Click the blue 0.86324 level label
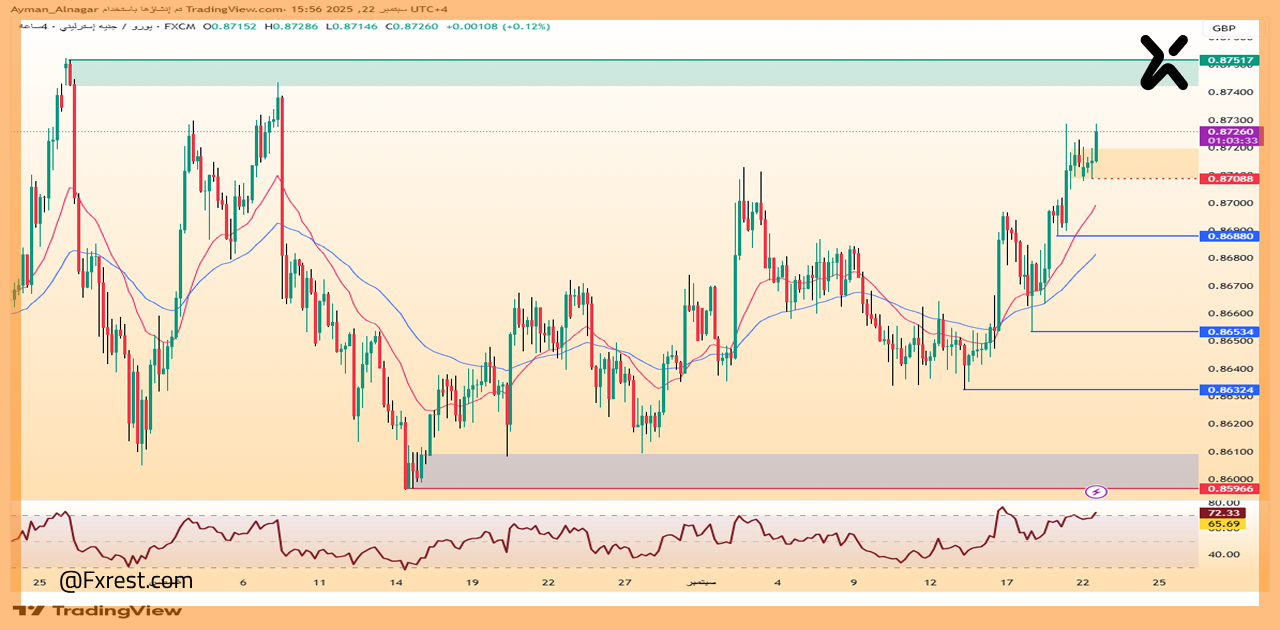The width and height of the screenshot is (1280, 630). pos(1230,389)
